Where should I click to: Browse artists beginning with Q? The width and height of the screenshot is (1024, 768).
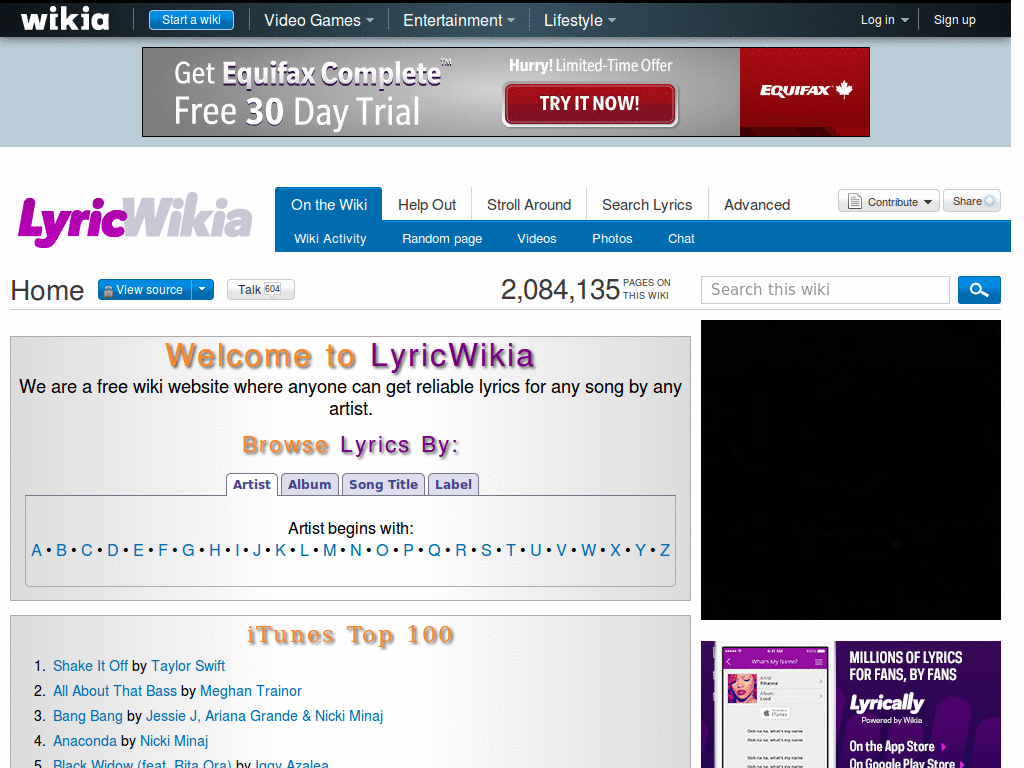pyautogui.click(x=434, y=551)
